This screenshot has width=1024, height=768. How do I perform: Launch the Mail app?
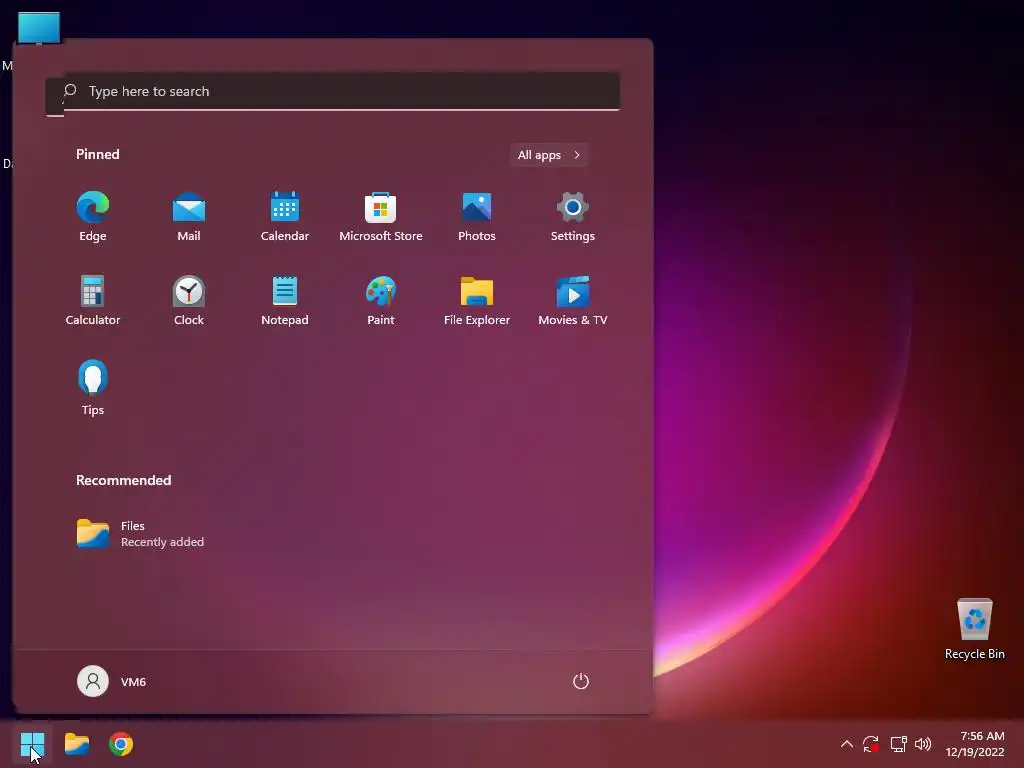click(189, 217)
